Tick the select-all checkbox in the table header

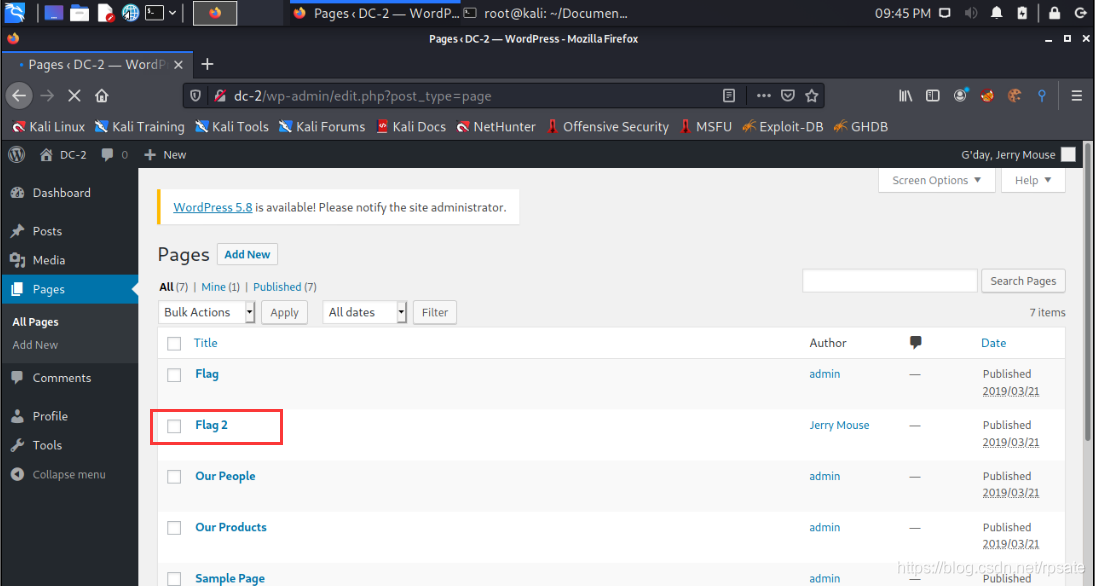pyautogui.click(x=174, y=343)
